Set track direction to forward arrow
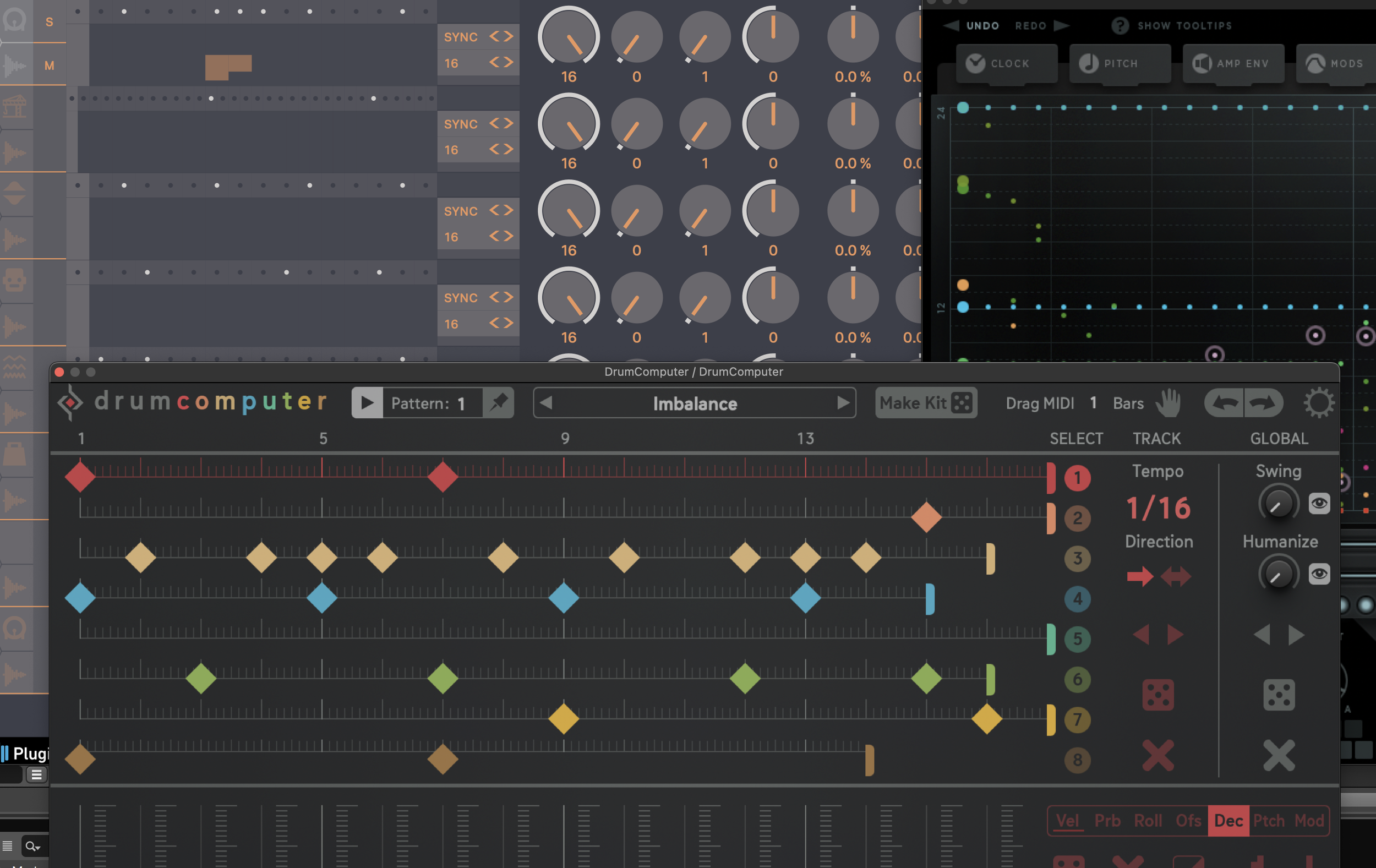The width and height of the screenshot is (1376, 868). (x=1140, y=576)
